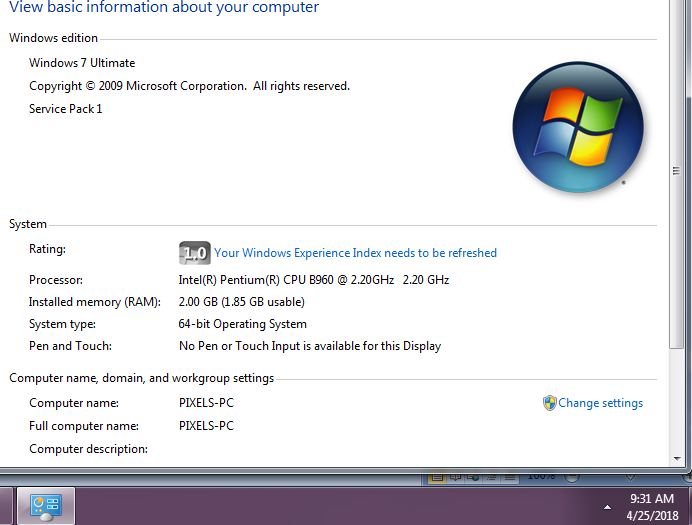The image size is (692, 525).
Task: Click the shield icon beside Change settings
Action: 549,403
